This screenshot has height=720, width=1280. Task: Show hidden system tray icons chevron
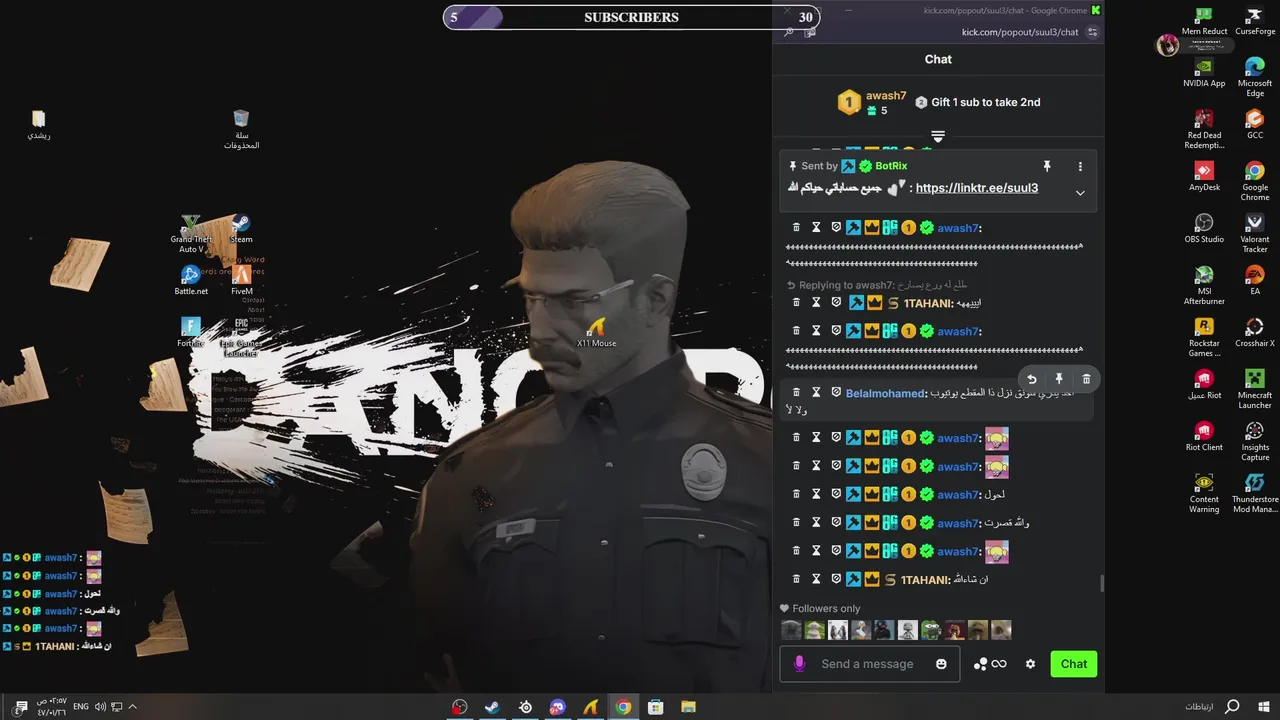click(132, 707)
